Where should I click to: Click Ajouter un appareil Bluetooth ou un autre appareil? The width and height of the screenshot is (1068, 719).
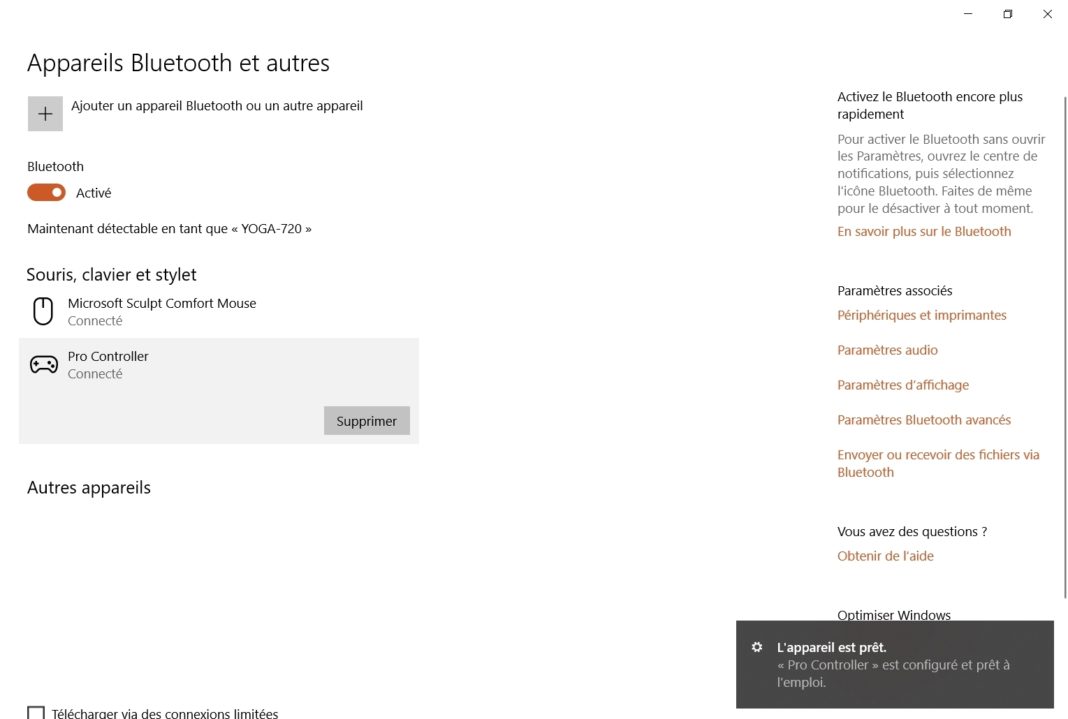pyautogui.click(x=217, y=106)
